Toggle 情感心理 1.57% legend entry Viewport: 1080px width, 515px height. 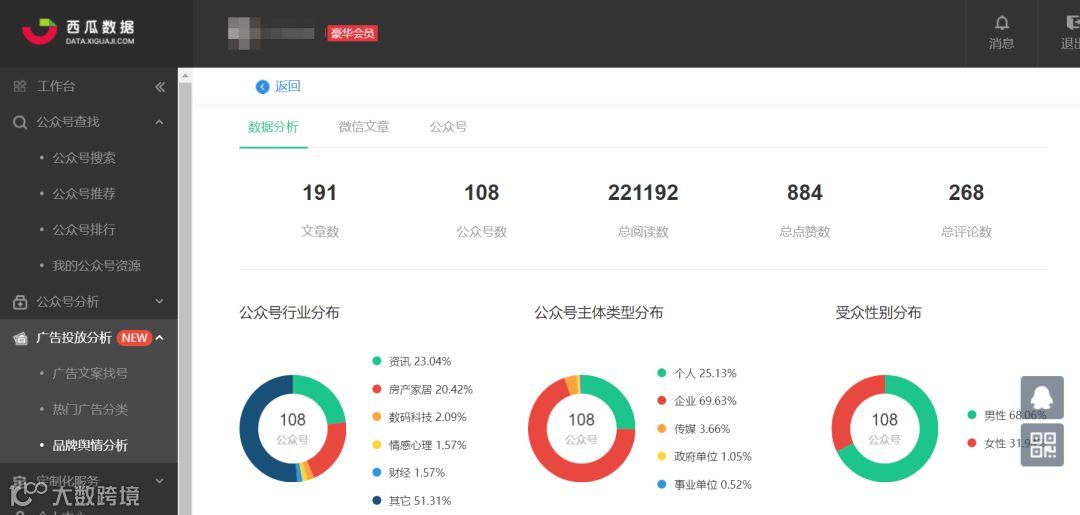419,445
